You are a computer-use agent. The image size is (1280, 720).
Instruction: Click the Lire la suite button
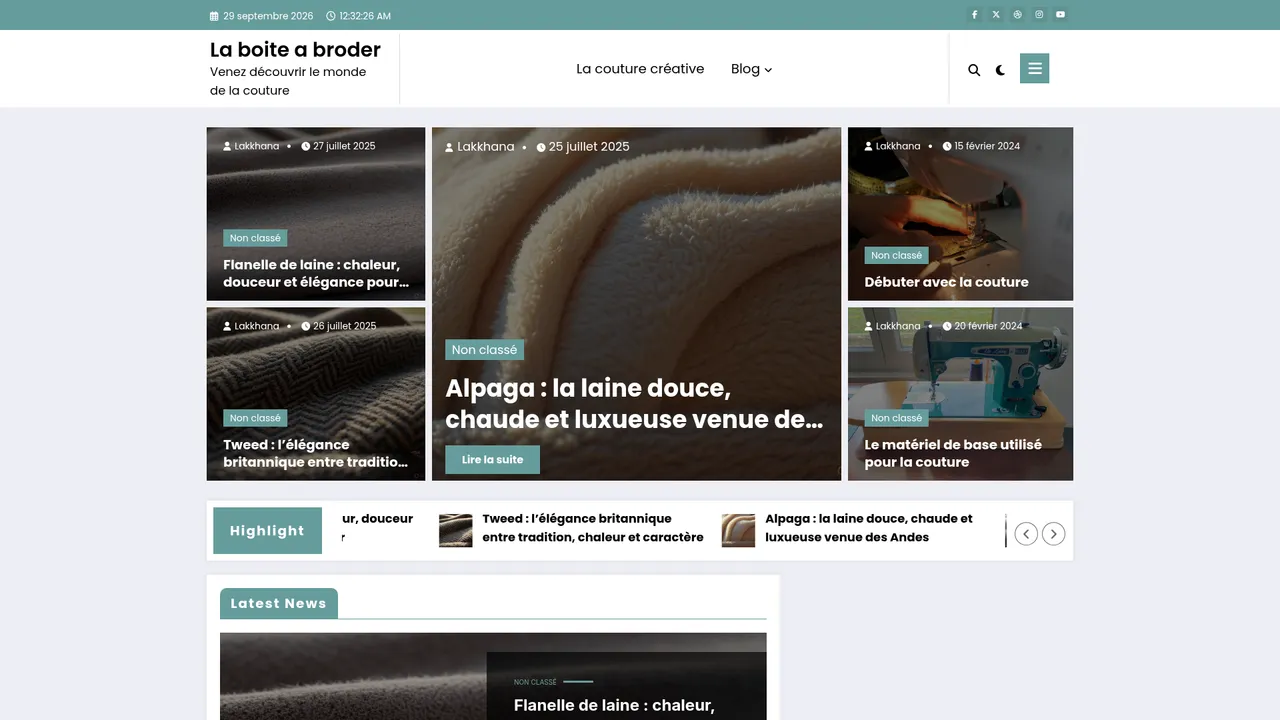(492, 460)
